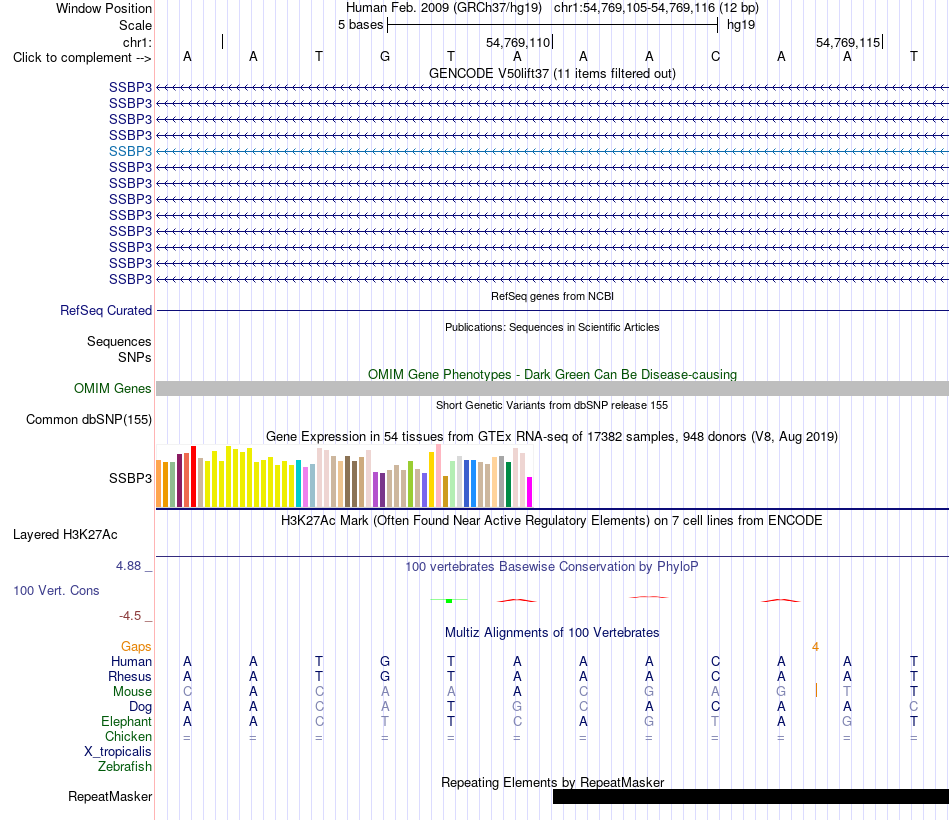Click the RepeatMasker track label
950x820 pixels.
click(x=110, y=796)
